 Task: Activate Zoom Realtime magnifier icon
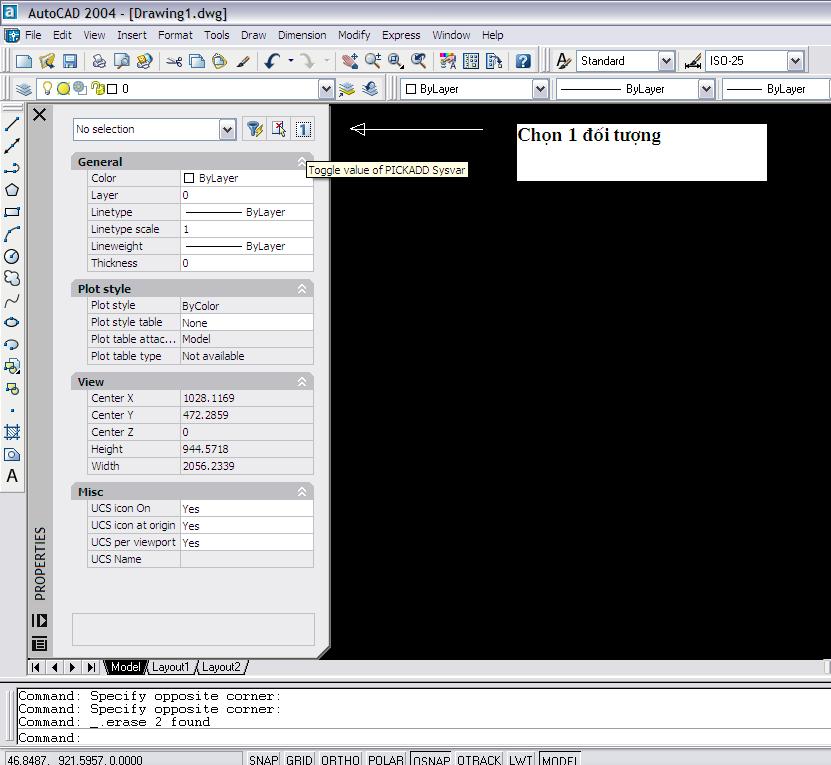(x=373, y=61)
